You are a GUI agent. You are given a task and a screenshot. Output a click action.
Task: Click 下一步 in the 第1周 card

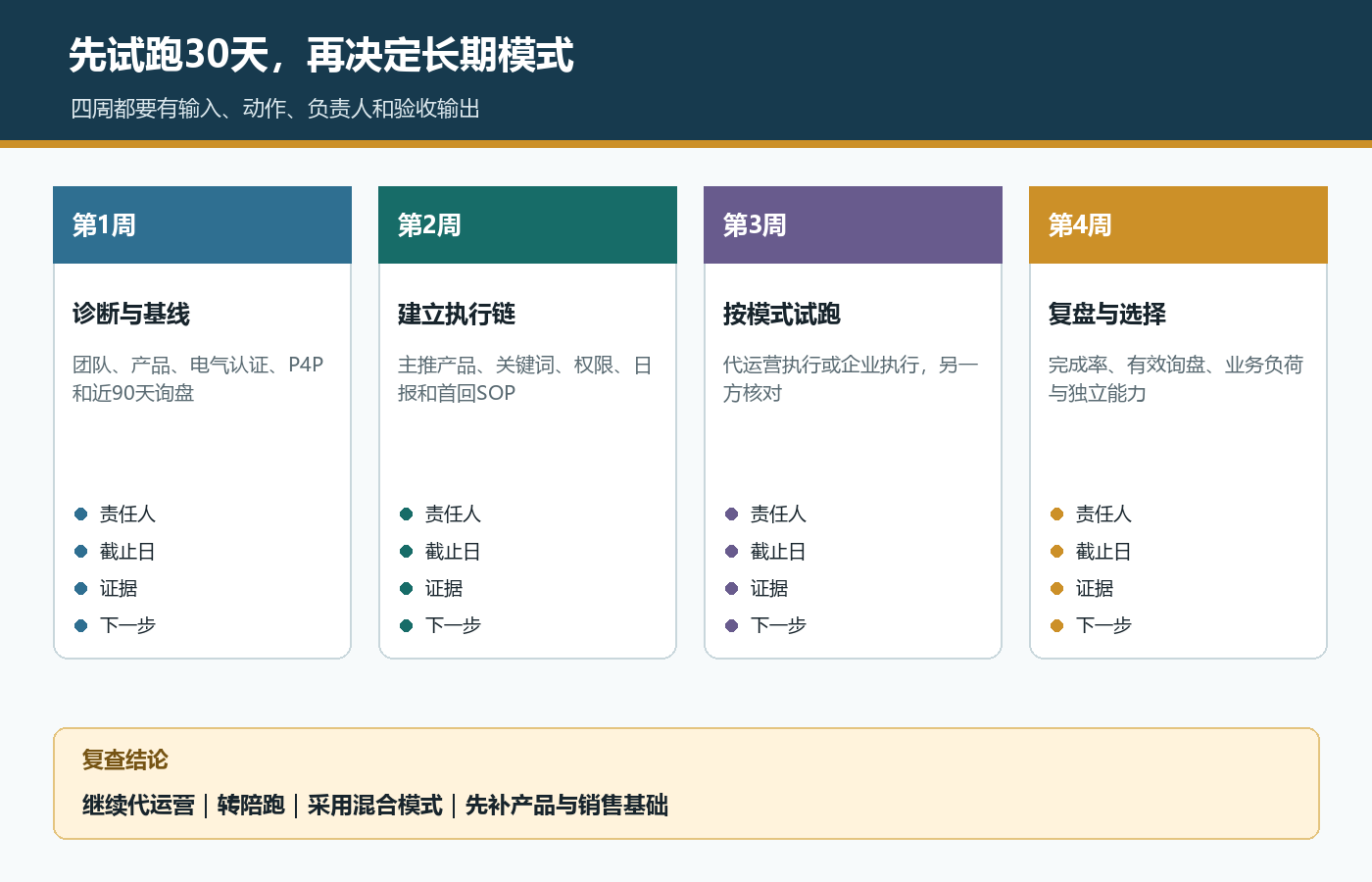(127, 626)
